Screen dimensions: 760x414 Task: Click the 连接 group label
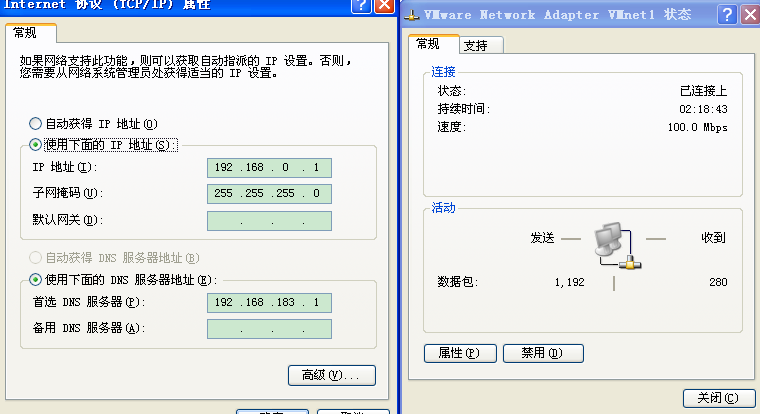[x=443, y=72]
